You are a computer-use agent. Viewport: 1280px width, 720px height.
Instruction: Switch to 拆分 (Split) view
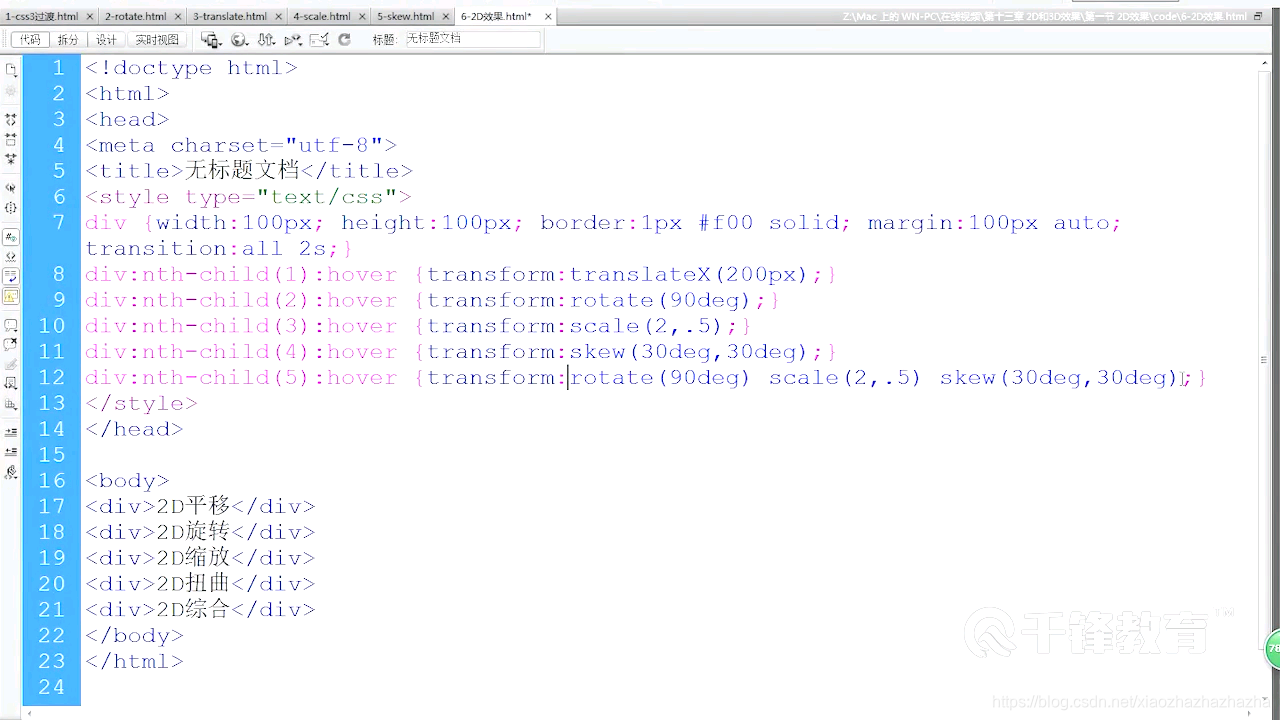68,40
